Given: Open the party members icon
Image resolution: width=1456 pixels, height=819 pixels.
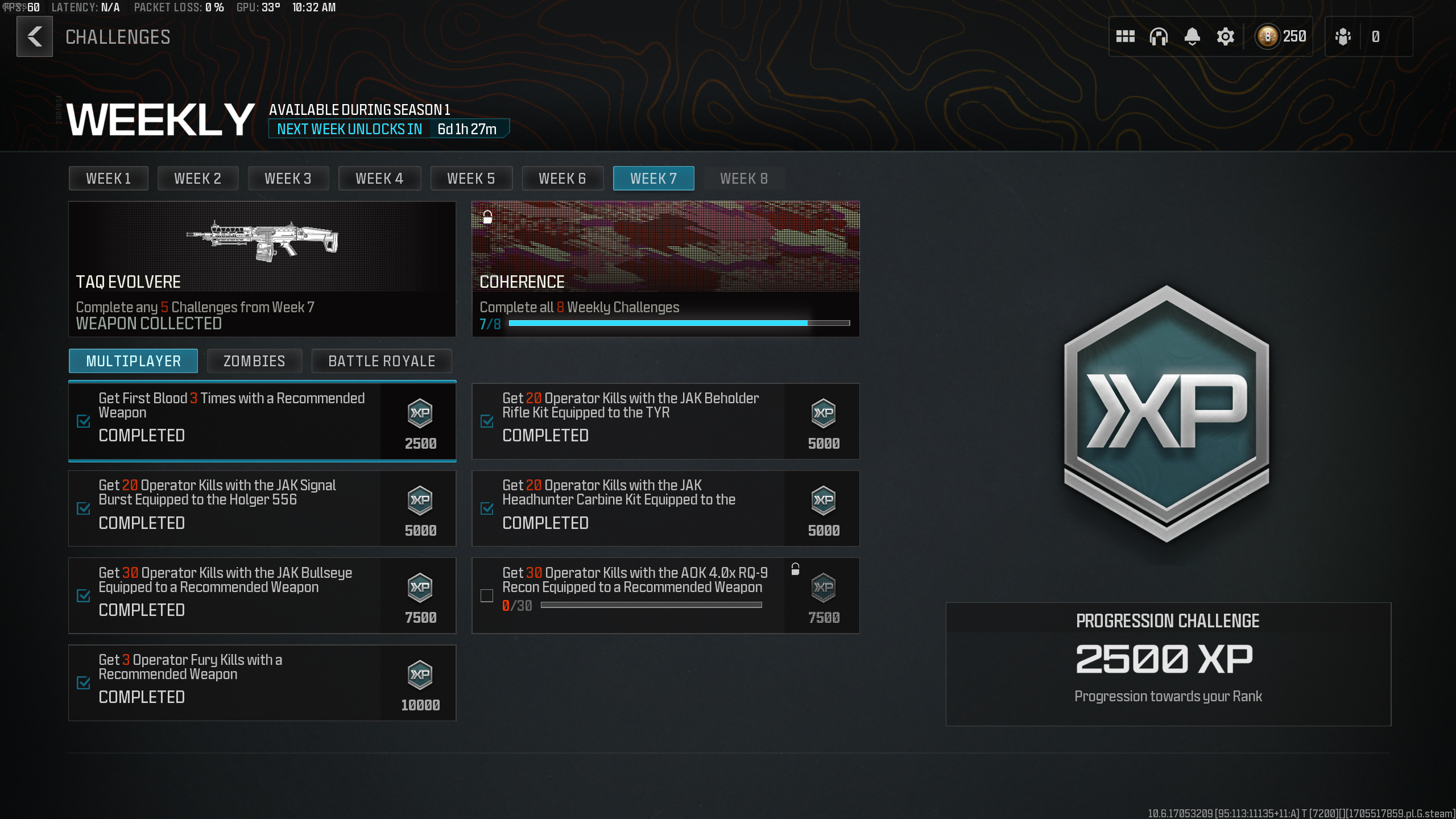Looking at the screenshot, I should coord(1343,37).
